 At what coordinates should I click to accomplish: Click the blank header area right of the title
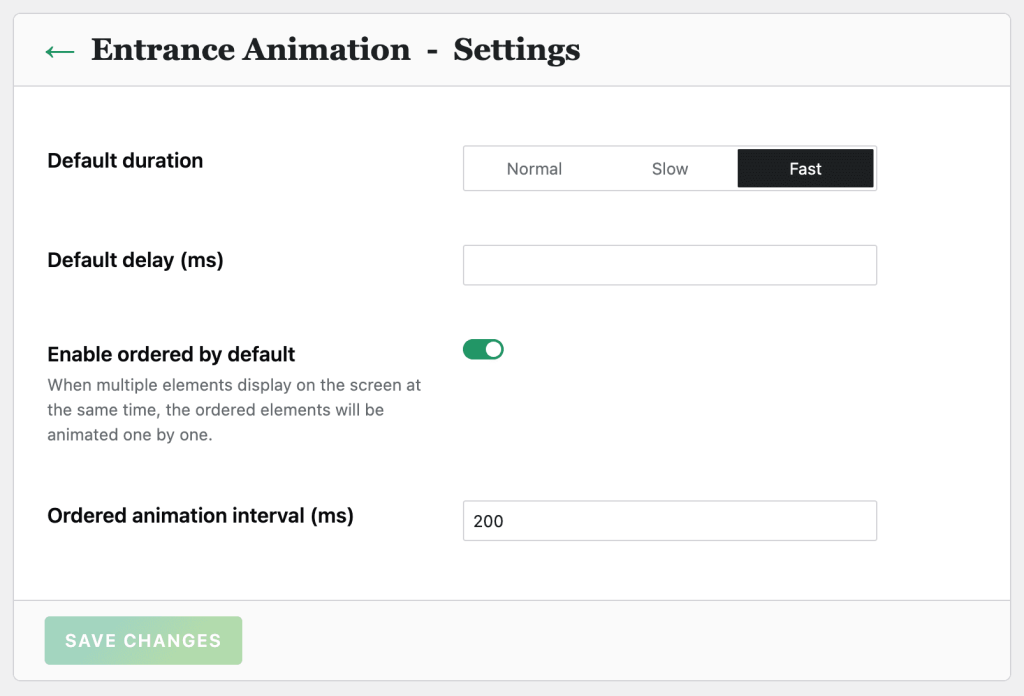coord(800,50)
